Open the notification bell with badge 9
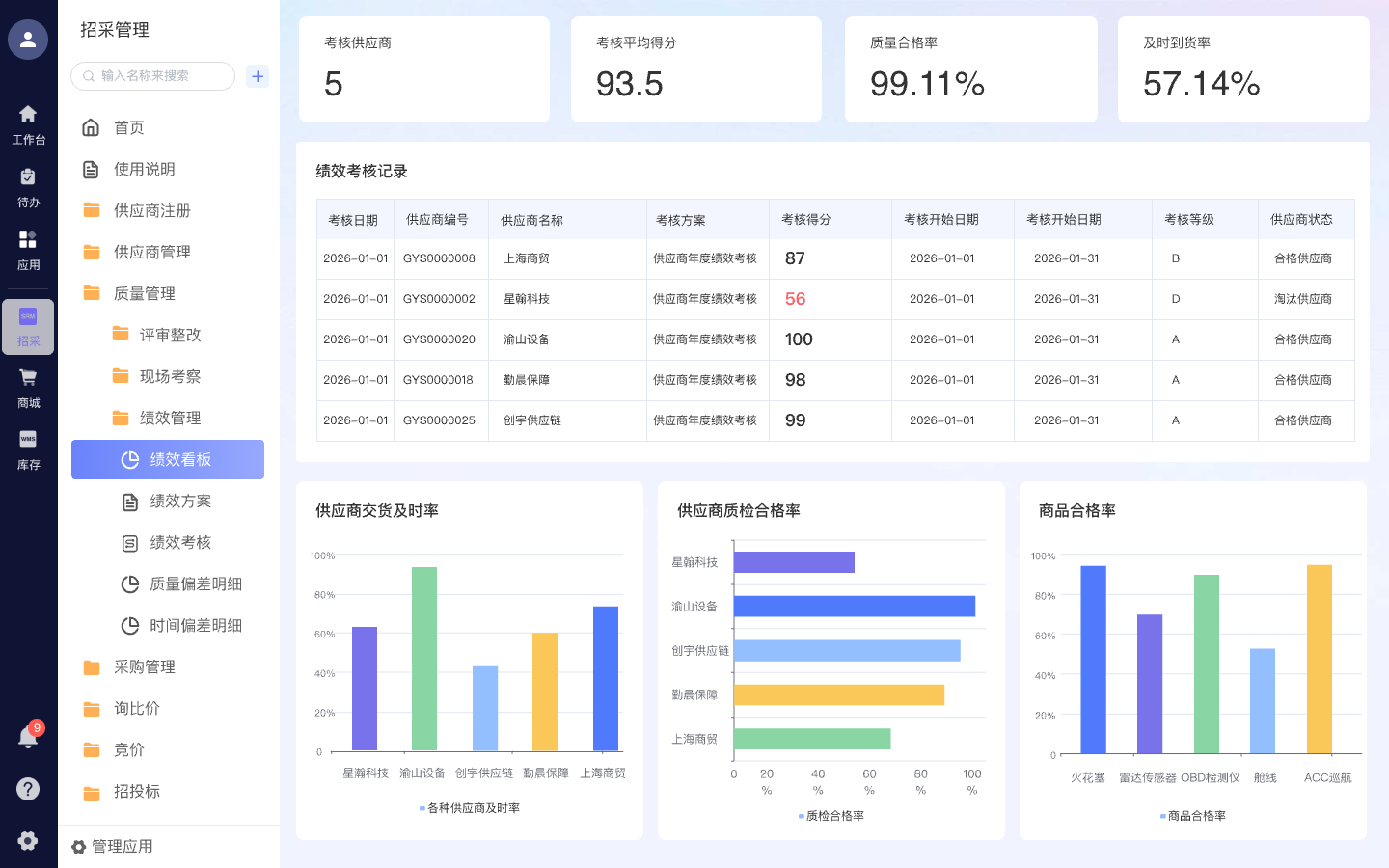Image resolution: width=1389 pixels, height=868 pixels. pyautogui.click(x=27, y=737)
